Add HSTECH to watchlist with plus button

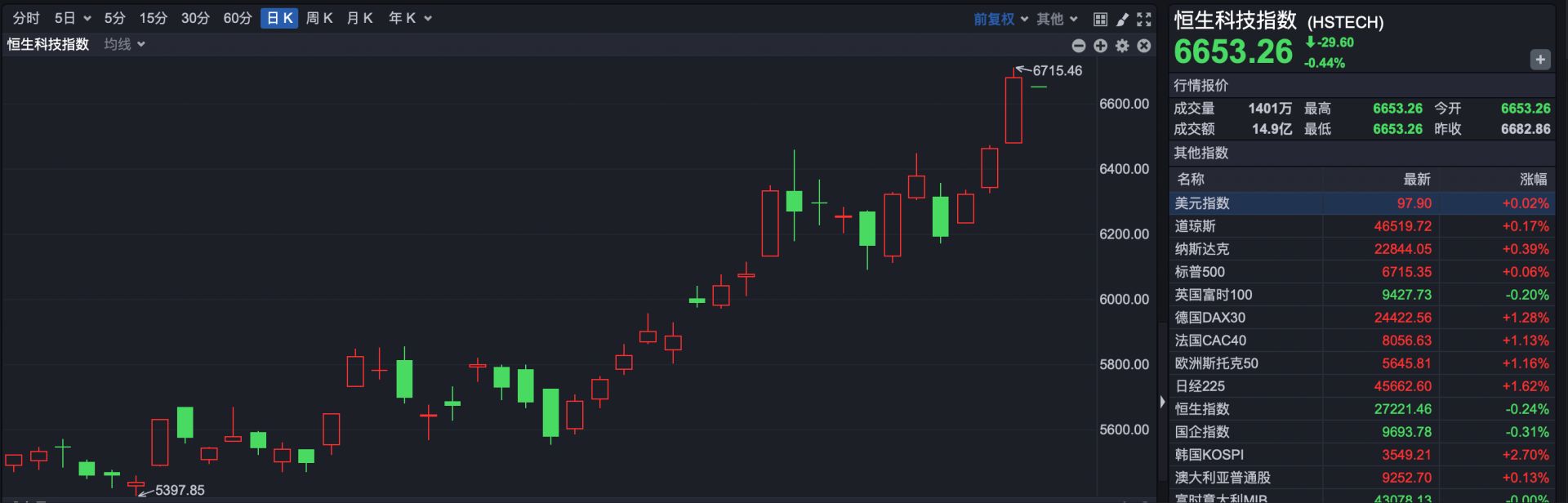(1539, 60)
